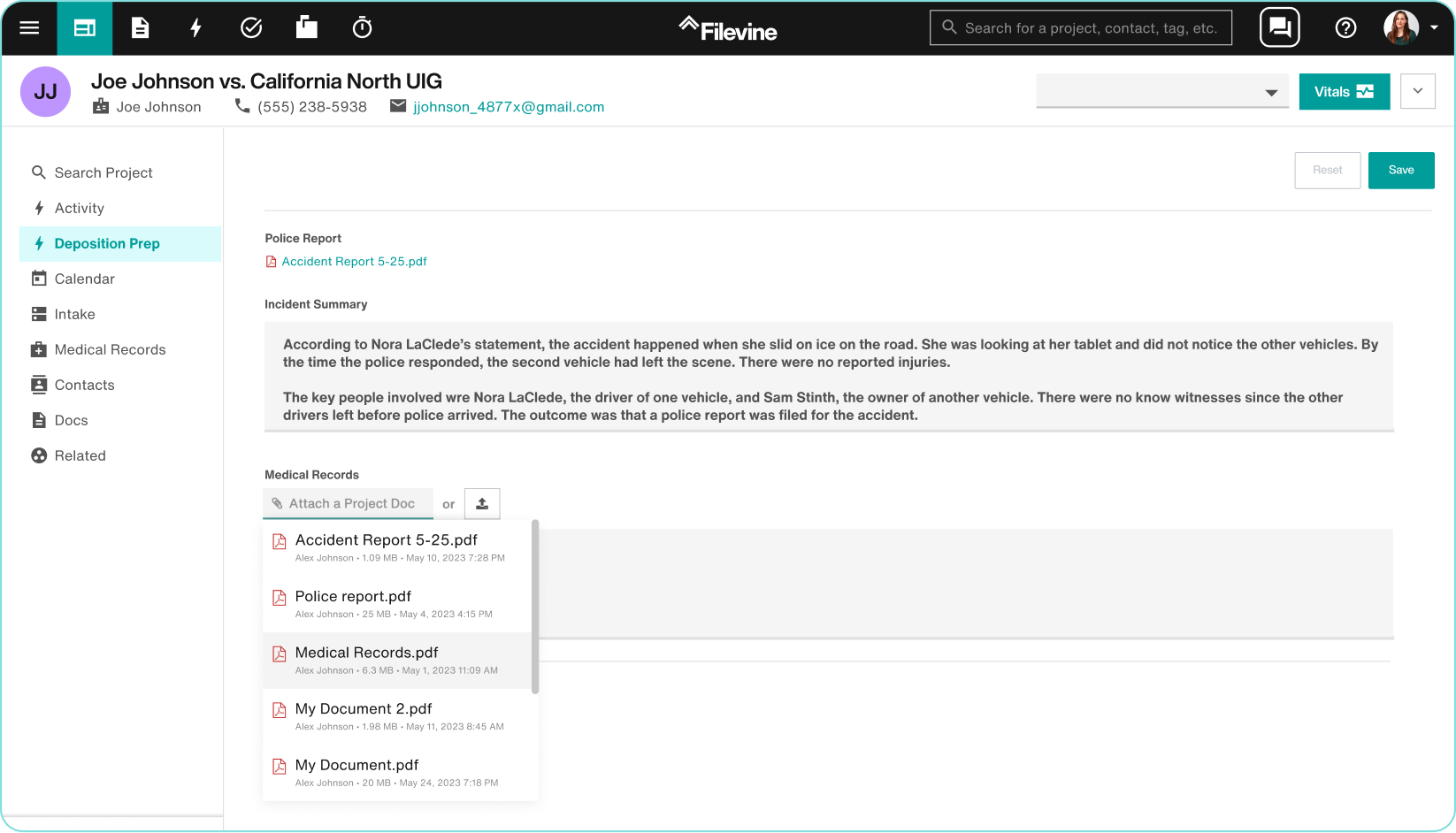
Task: Click the lightning Activity icon in top toolbar
Action: coord(195,27)
